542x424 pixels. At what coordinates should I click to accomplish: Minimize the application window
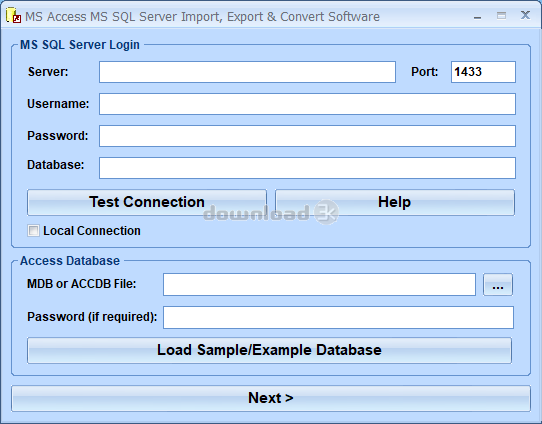477,16
